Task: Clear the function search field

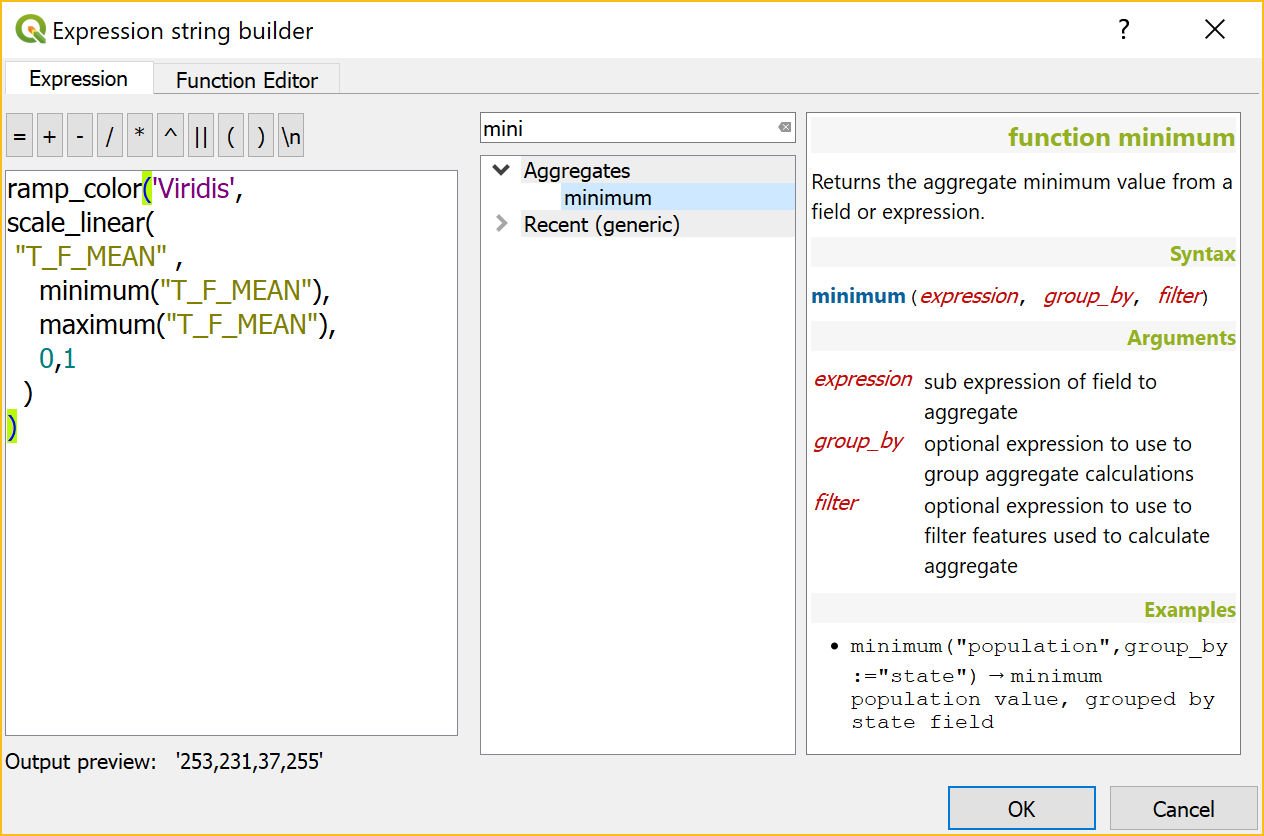Action: coord(784,128)
